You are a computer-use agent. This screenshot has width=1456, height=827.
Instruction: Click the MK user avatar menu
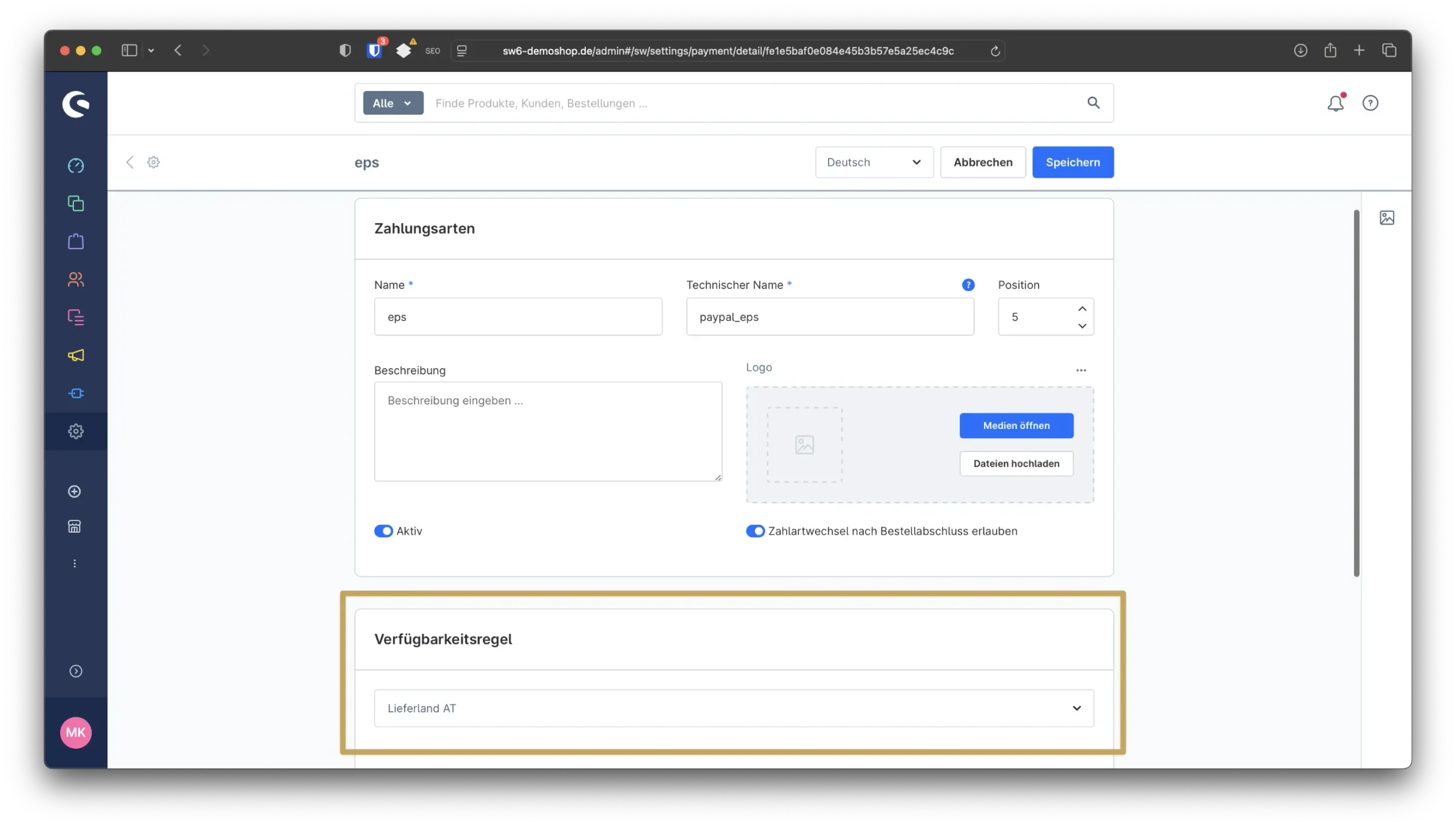click(76, 732)
